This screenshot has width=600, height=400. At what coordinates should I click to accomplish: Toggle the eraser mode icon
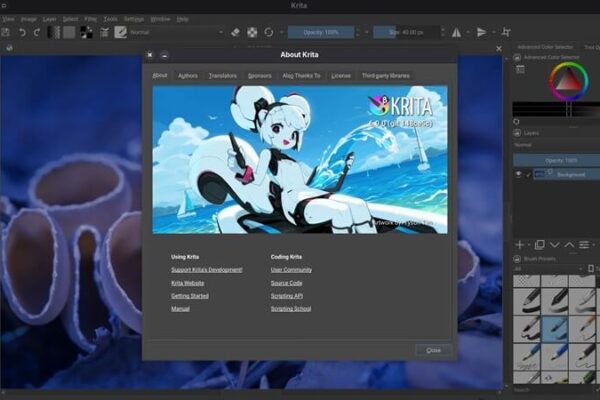235,33
